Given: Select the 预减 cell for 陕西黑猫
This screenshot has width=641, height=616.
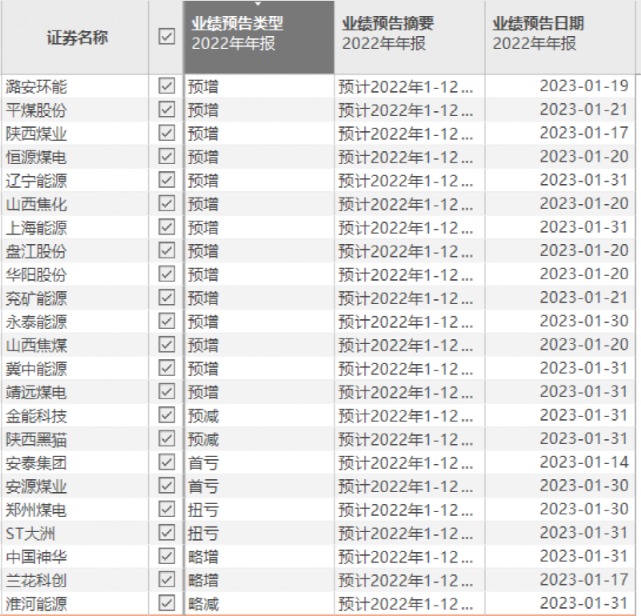Looking at the screenshot, I should click(204, 439).
